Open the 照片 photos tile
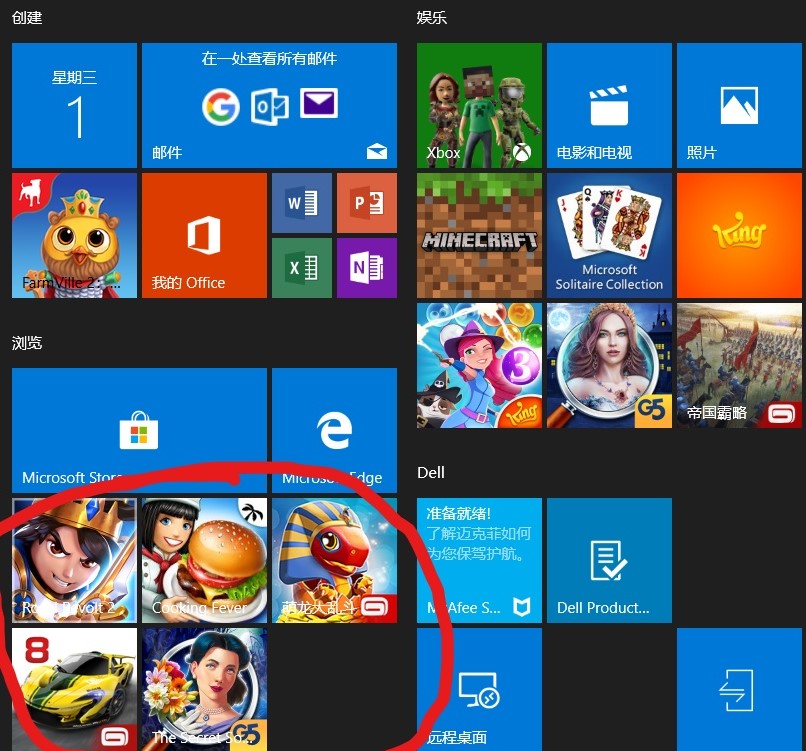The height and width of the screenshot is (751, 806). tap(739, 105)
